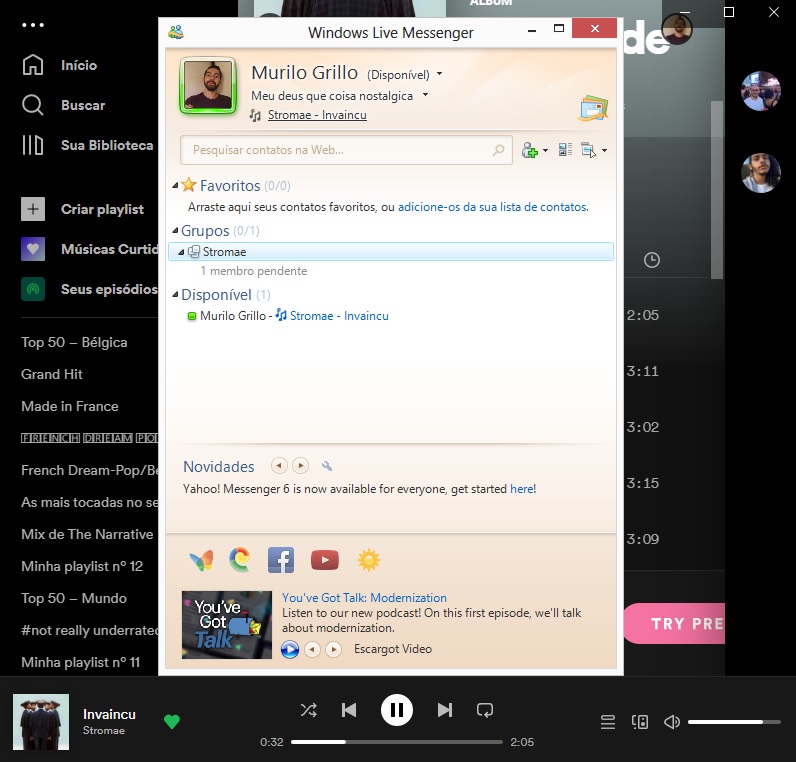Open Sua Biblioteca in Spotify

tap(106, 145)
